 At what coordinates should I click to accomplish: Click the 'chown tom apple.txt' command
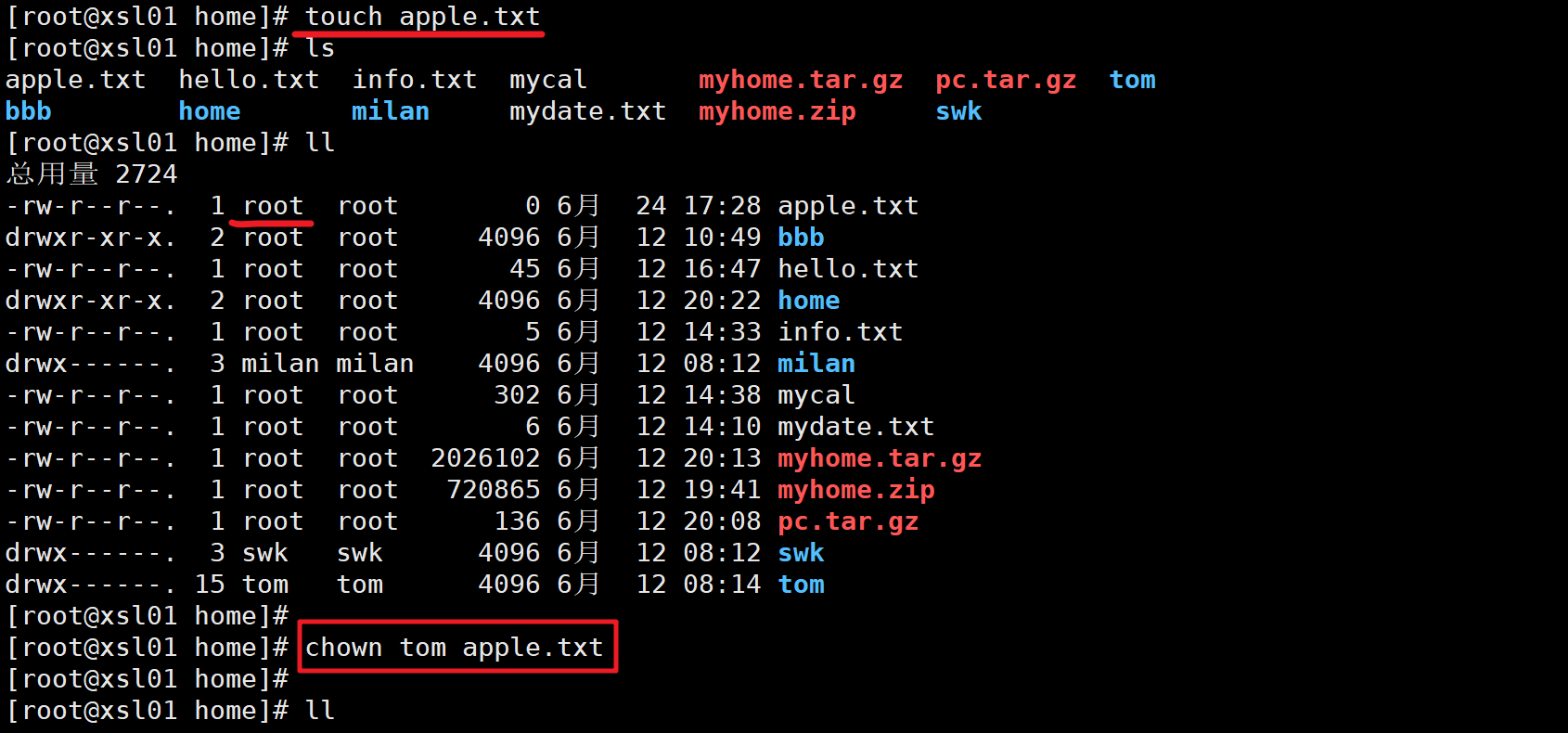(455, 648)
